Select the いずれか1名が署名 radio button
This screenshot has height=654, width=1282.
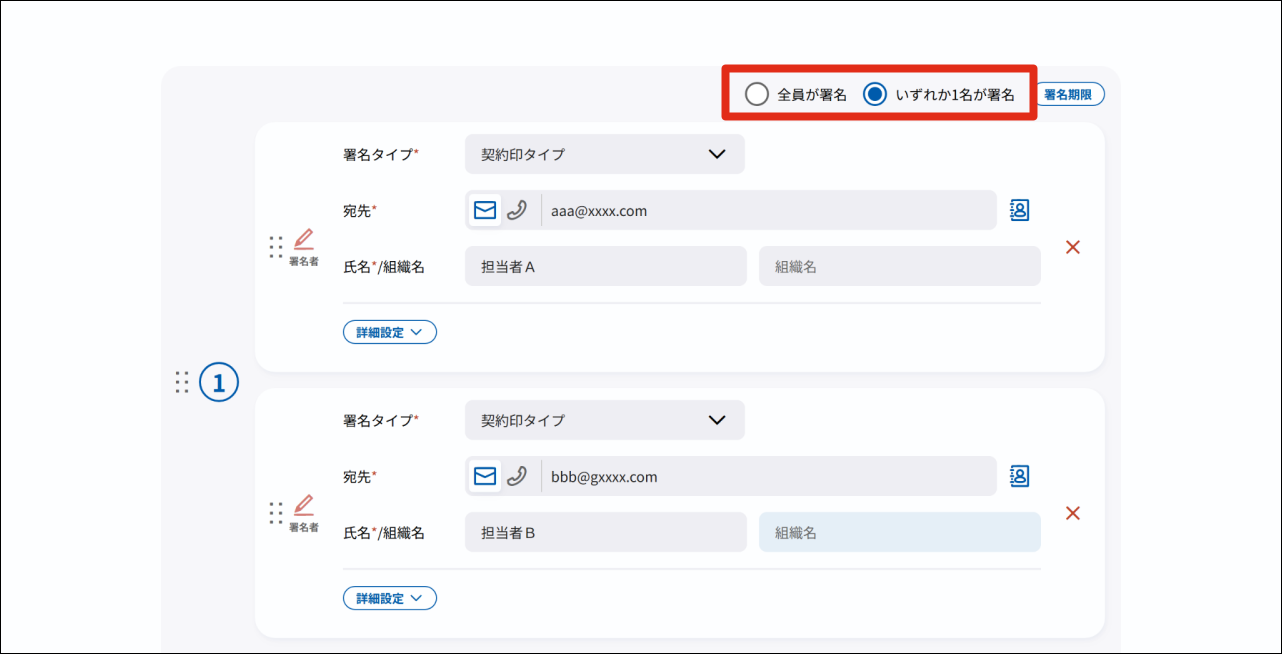[x=875, y=95]
